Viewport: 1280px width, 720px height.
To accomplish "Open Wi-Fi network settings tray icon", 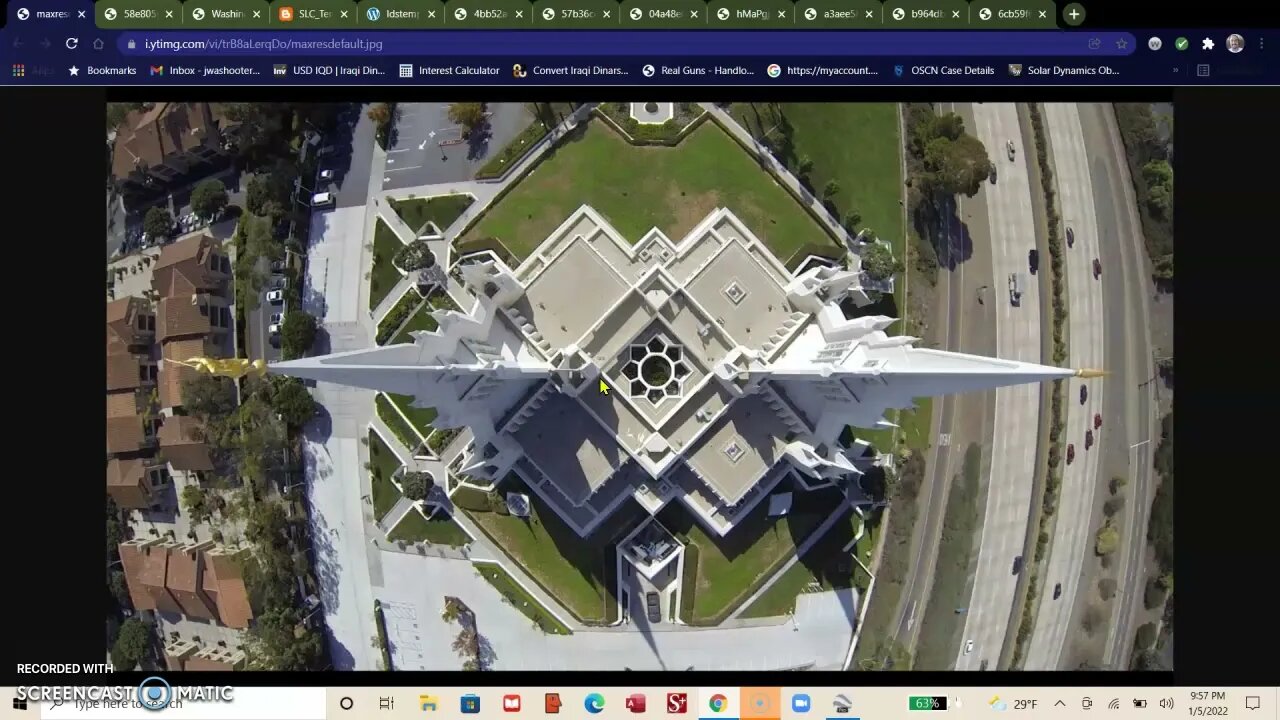I will (x=1113, y=704).
